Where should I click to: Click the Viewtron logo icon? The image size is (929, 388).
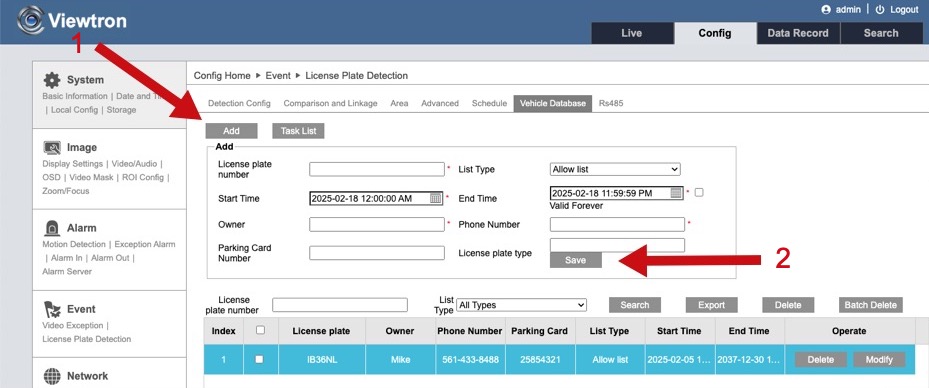coord(31,21)
